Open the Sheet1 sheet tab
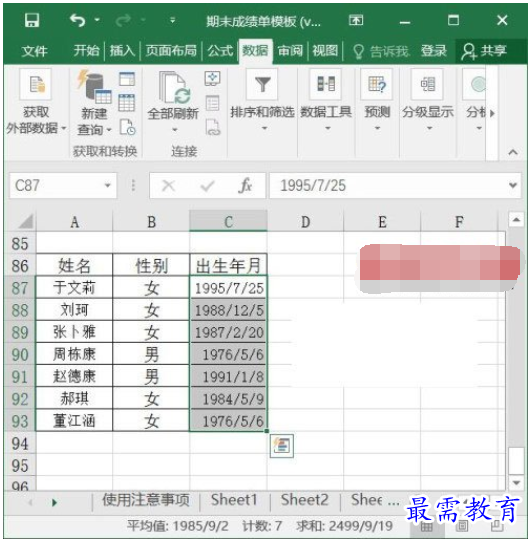 [234, 500]
